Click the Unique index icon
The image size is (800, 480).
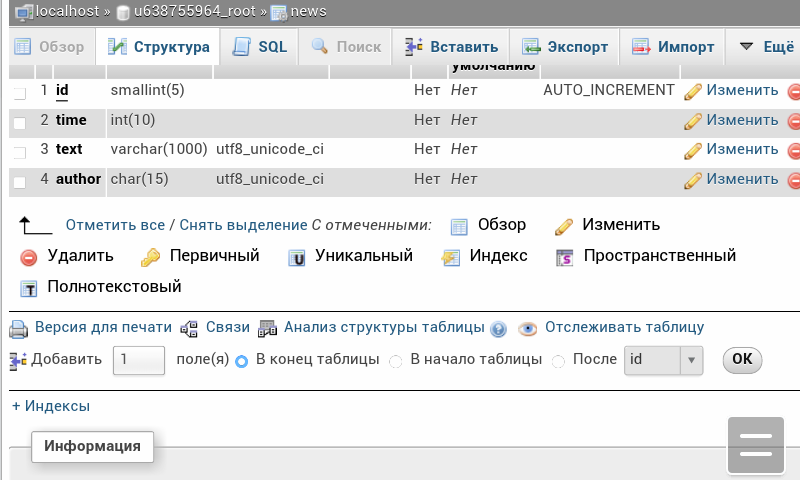[296, 257]
